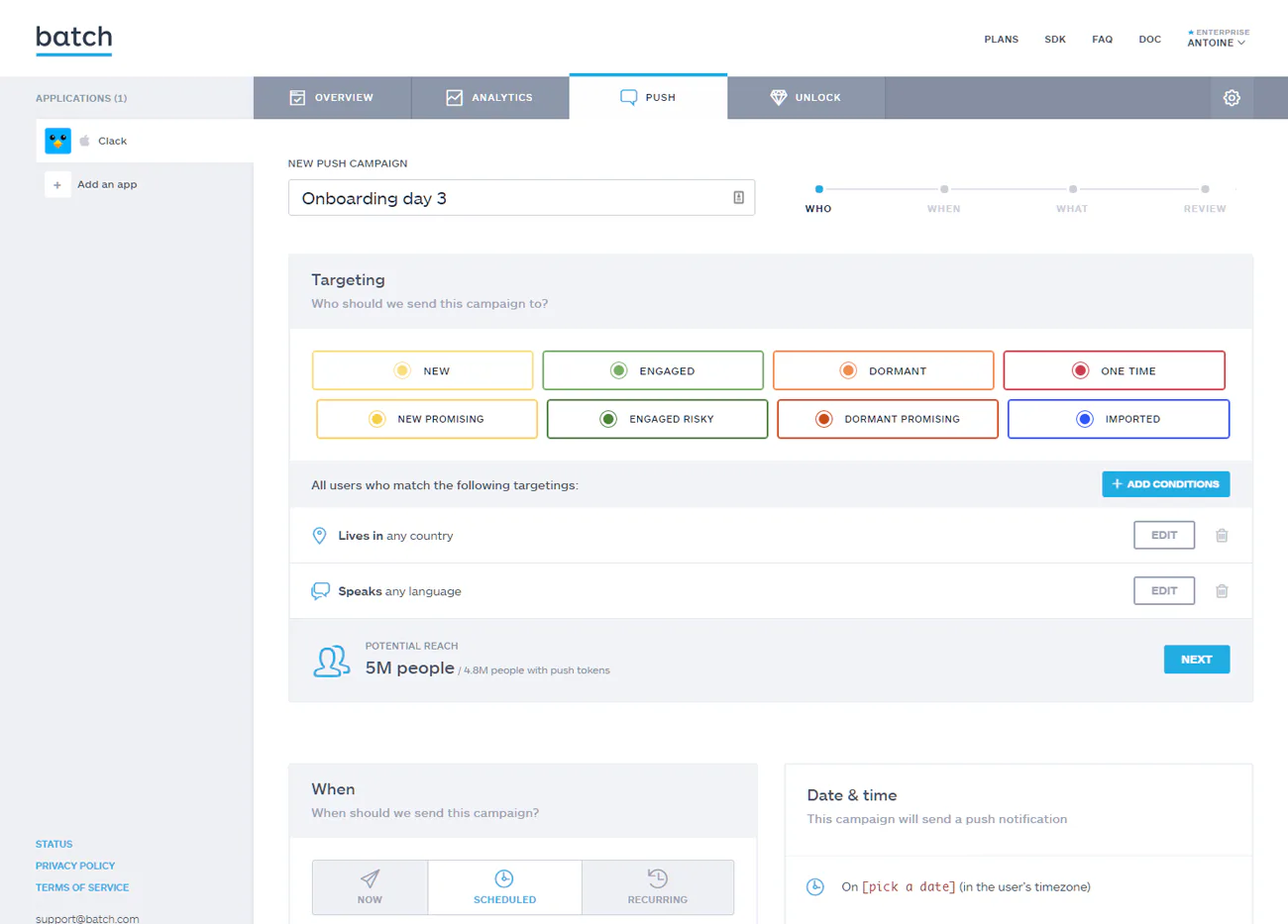1288x924 pixels.
Task: Toggle the NEW user segment
Action: 422,370
